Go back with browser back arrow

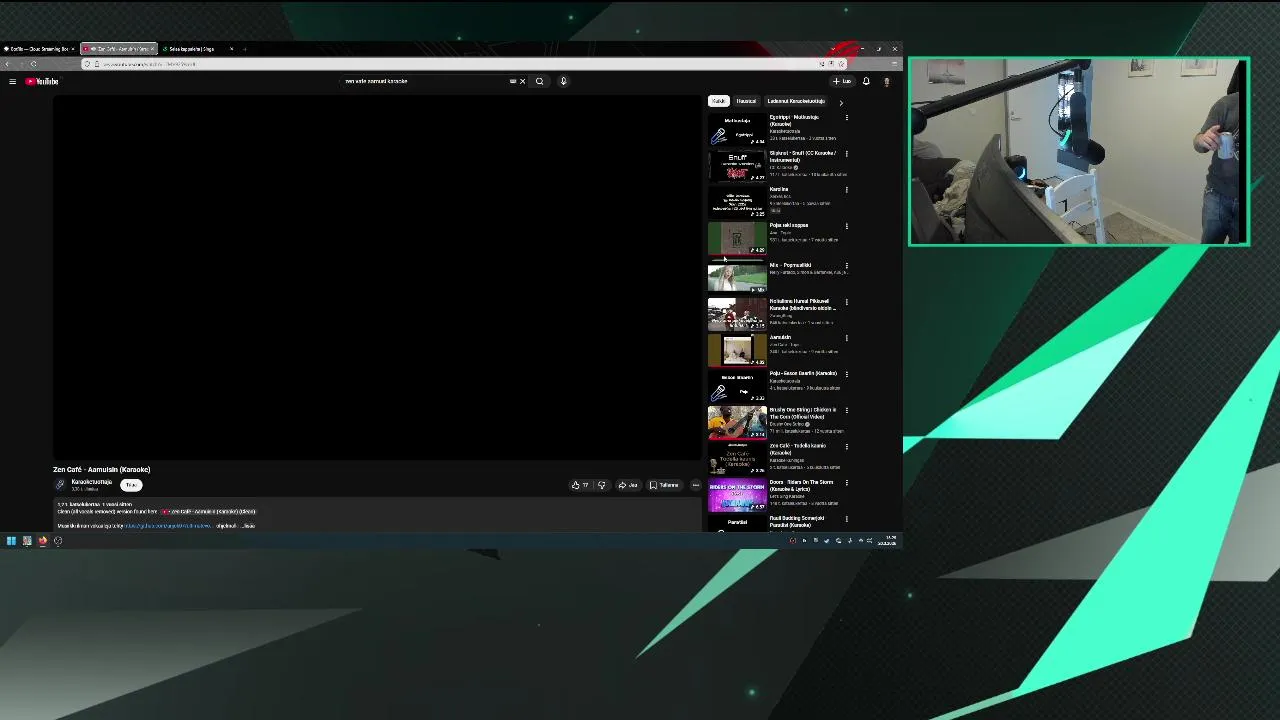(7, 64)
